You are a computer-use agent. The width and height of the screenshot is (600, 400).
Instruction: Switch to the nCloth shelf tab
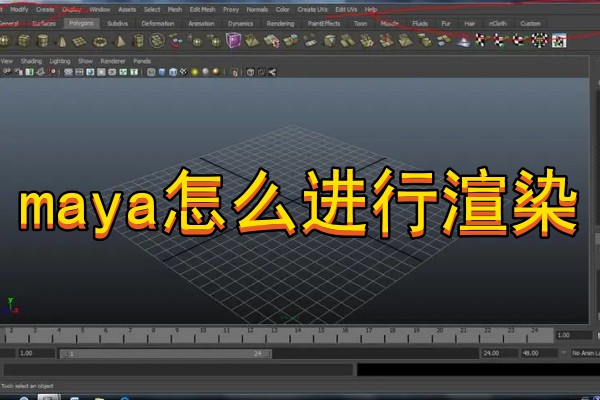pos(498,24)
